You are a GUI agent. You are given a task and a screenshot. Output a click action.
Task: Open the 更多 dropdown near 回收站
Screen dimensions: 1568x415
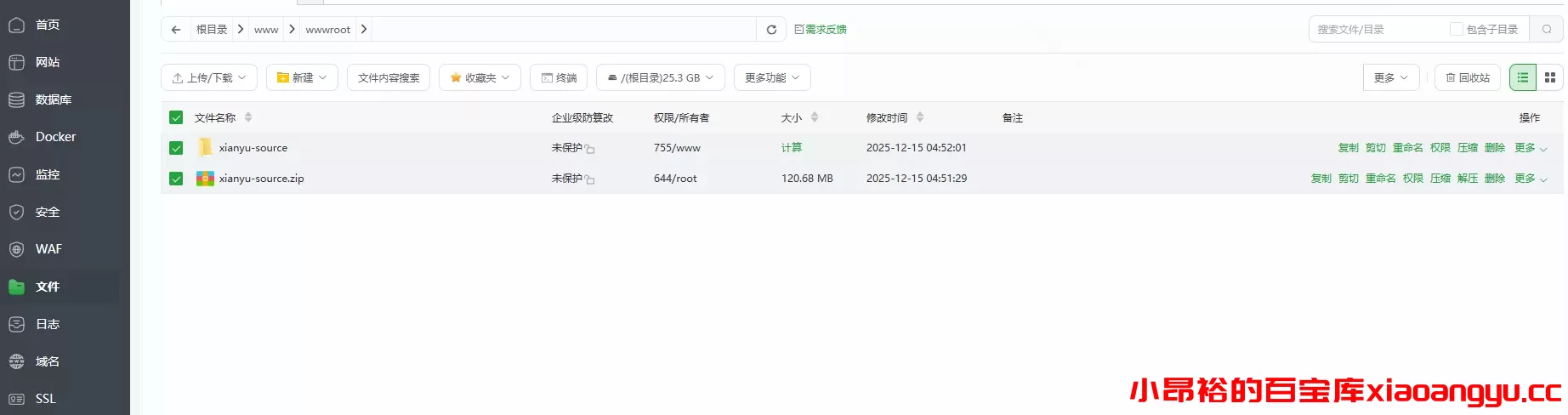tap(1391, 77)
